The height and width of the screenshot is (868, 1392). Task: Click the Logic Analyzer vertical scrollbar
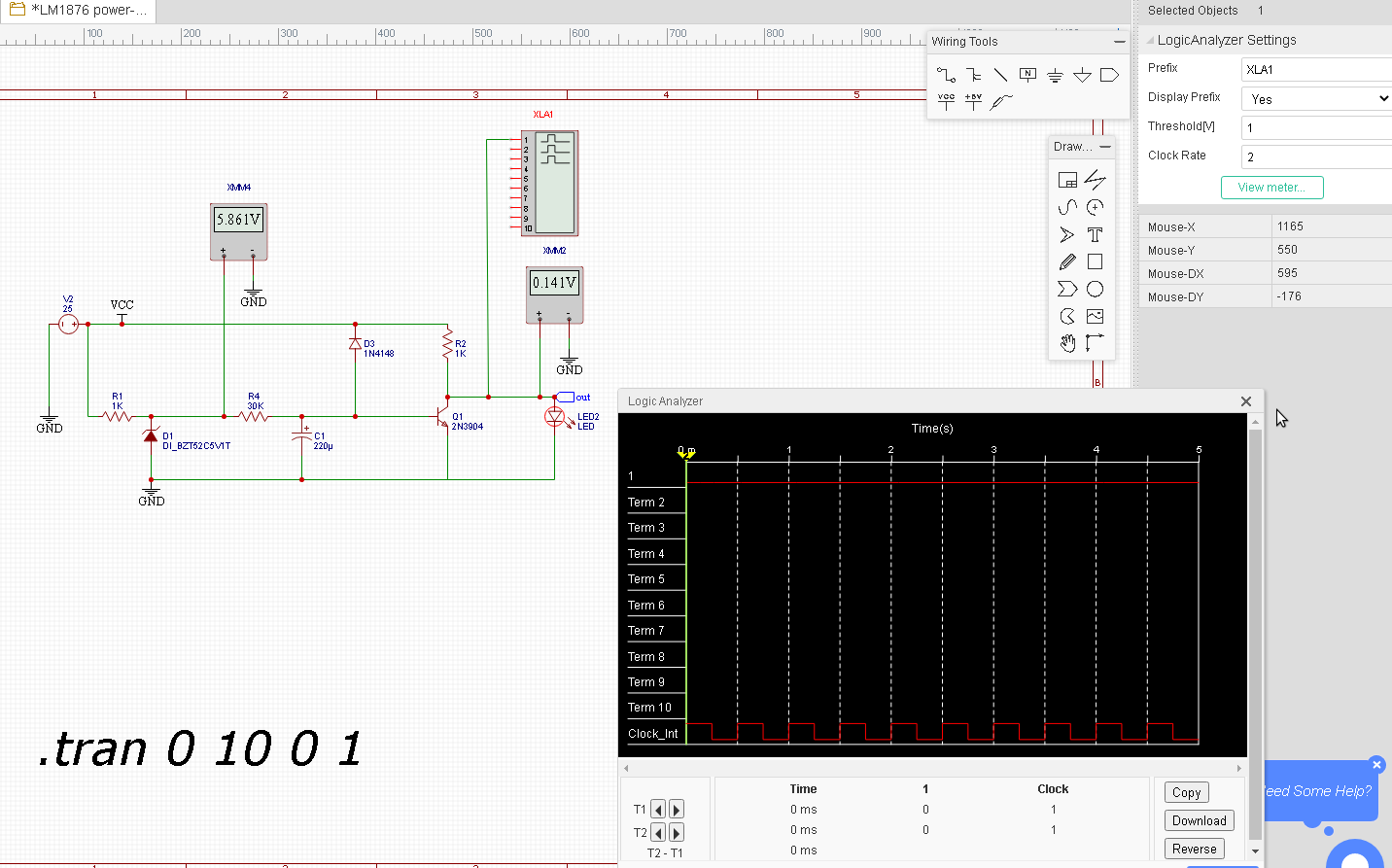pos(1255,634)
